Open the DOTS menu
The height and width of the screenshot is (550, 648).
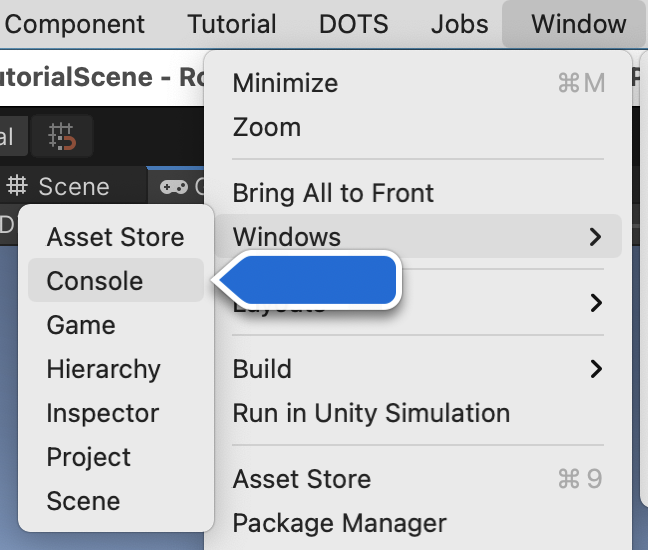tap(353, 24)
